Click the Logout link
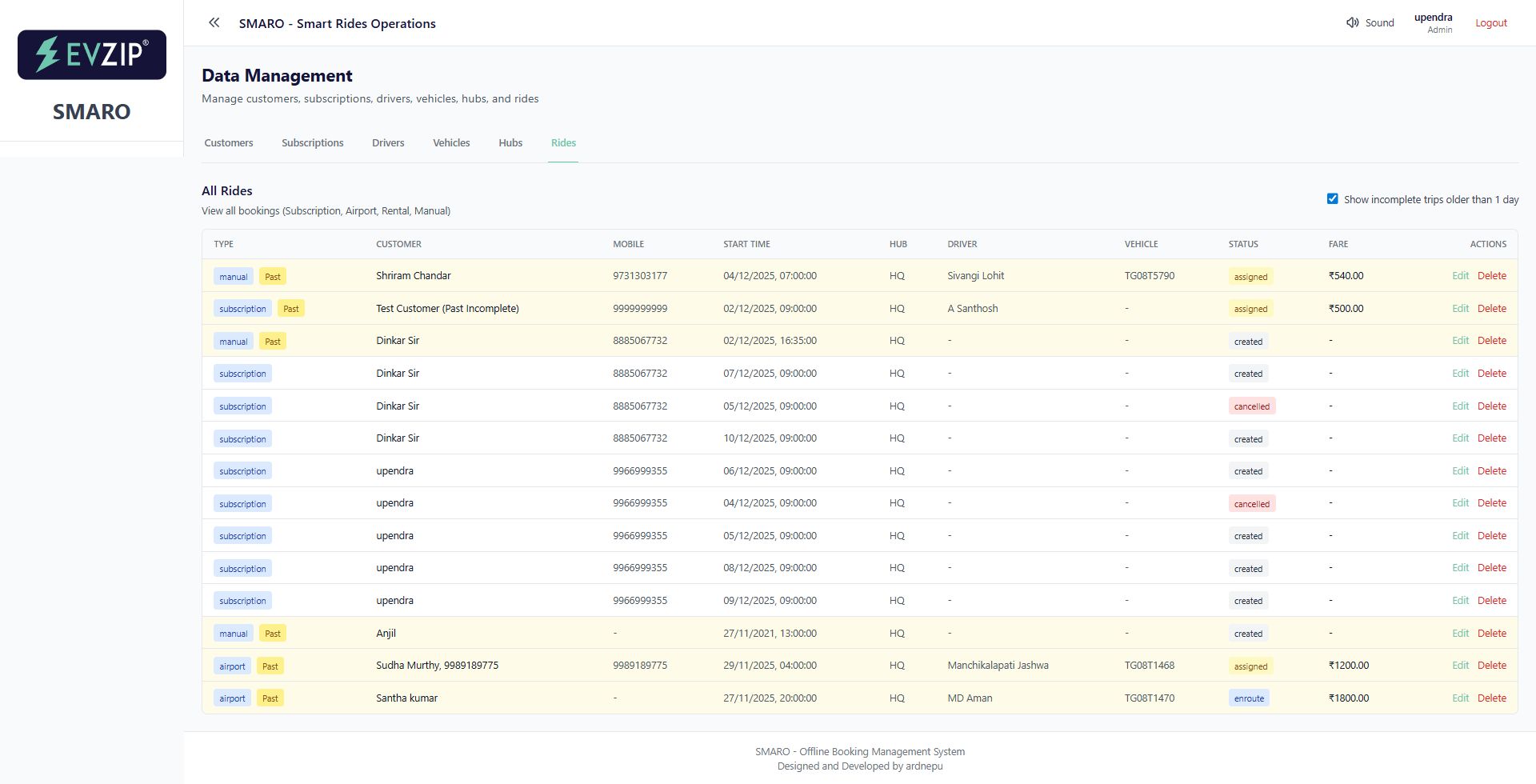The width and height of the screenshot is (1536, 784). pyautogui.click(x=1490, y=22)
